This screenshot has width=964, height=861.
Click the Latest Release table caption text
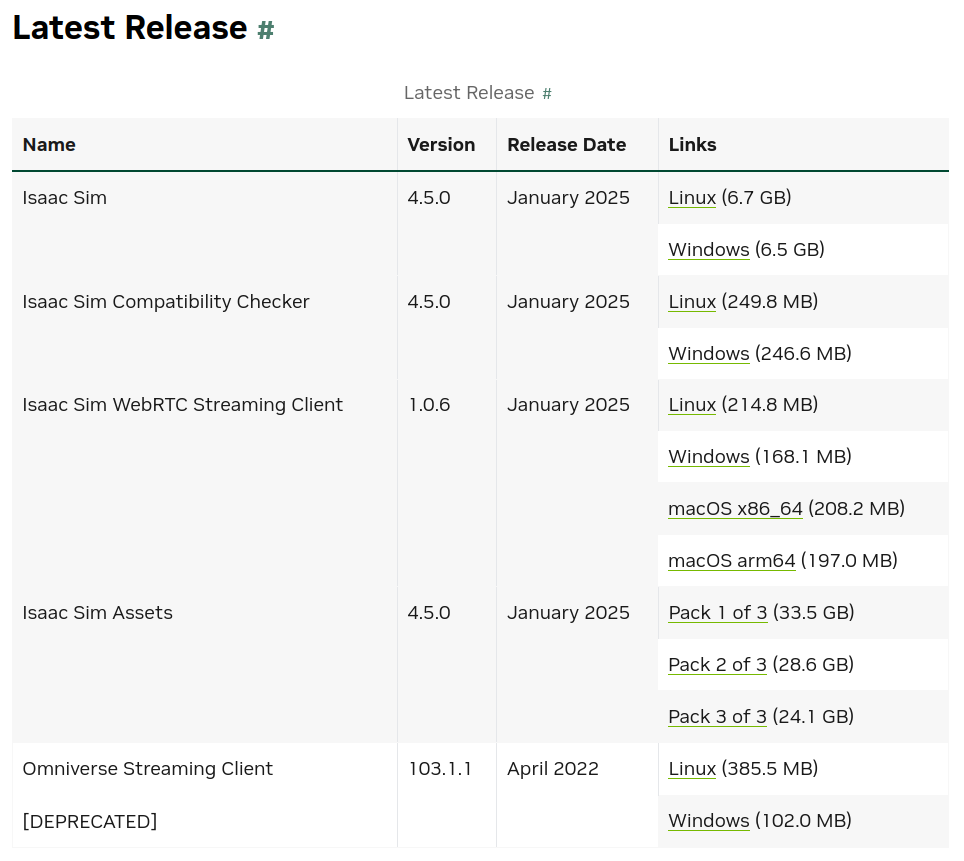(469, 93)
